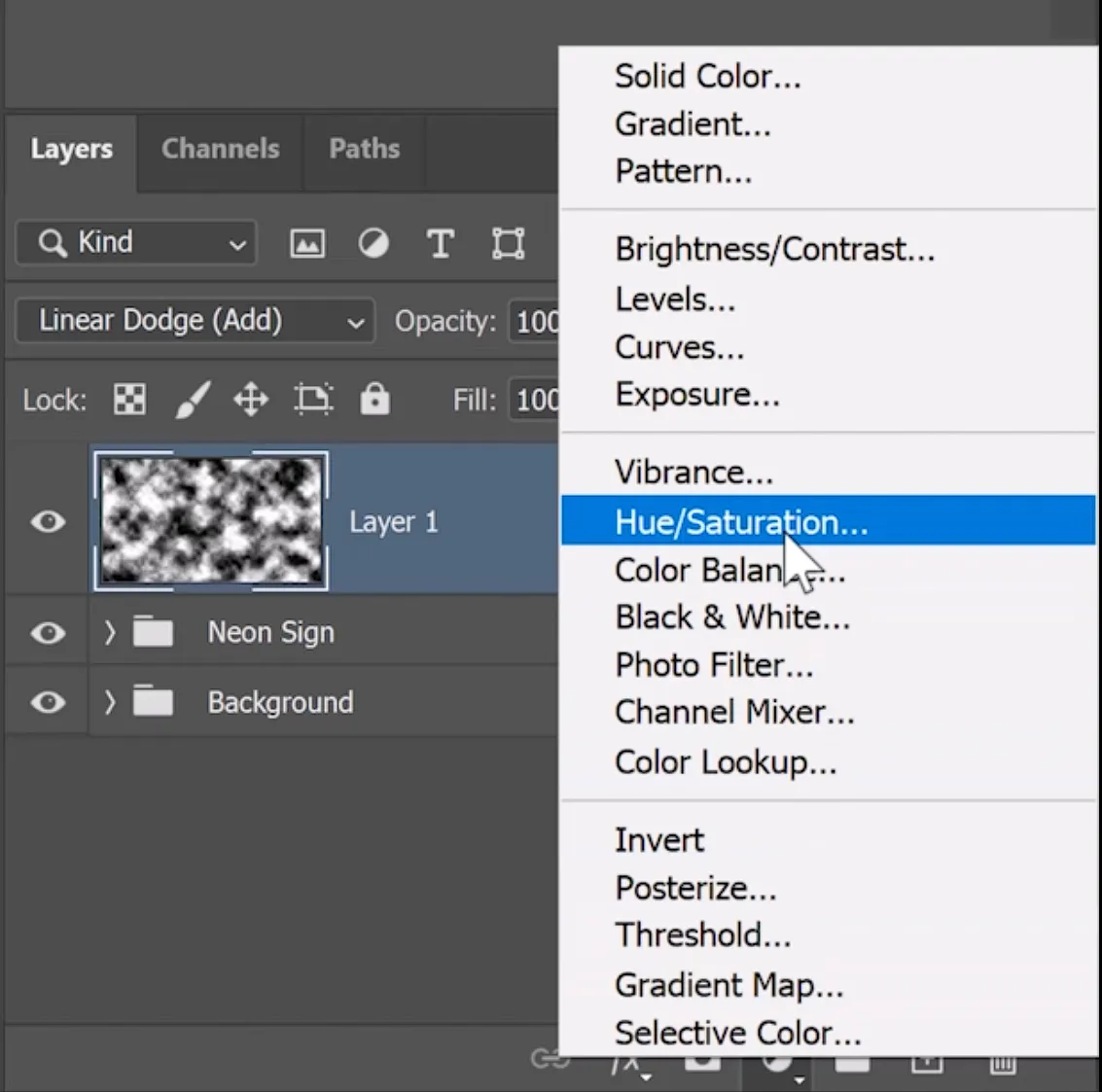Screen dimensions: 1102x1092
Task: Select the Layer 1 clouds thumbnail
Action: point(211,521)
